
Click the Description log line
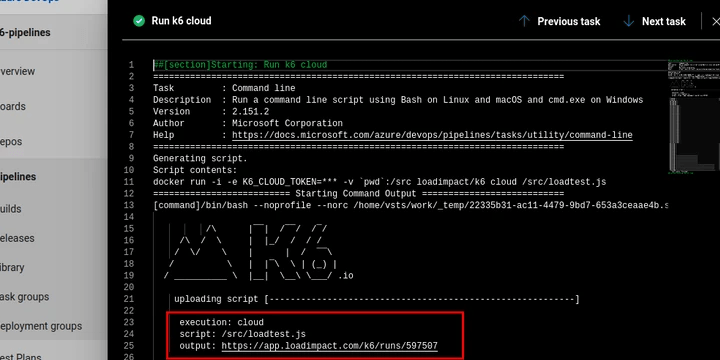398,100
